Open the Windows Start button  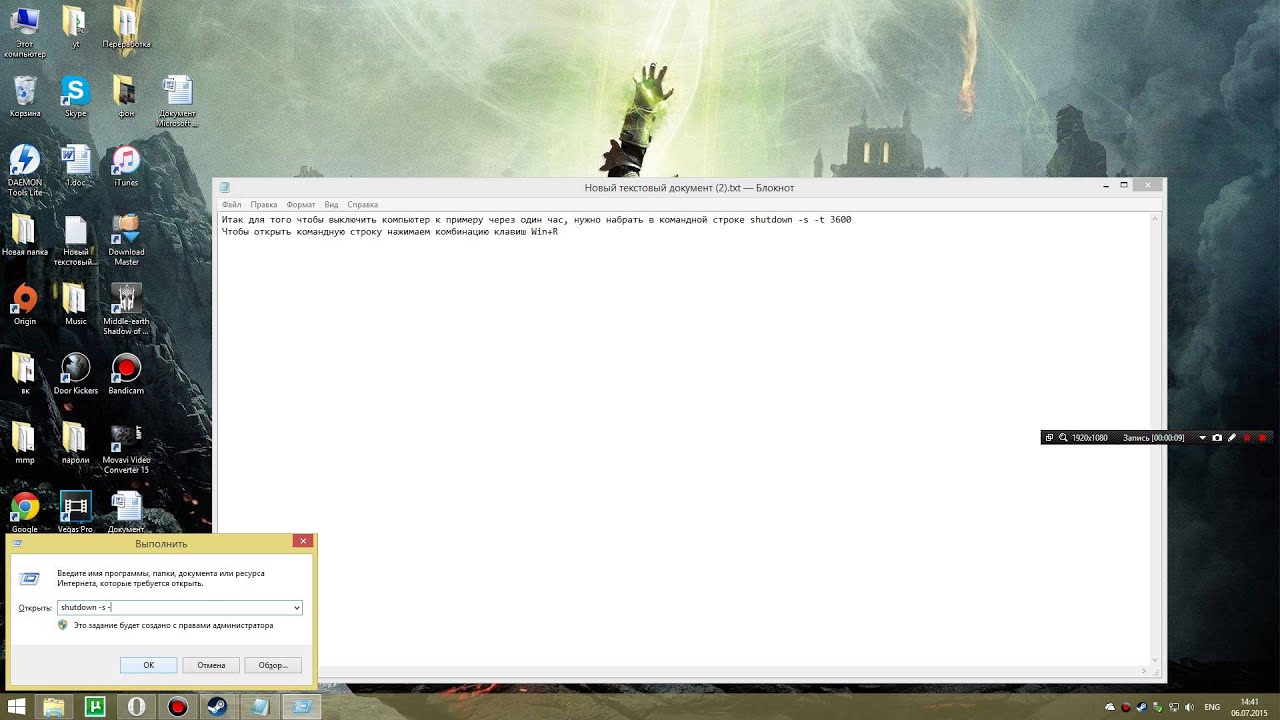coord(17,707)
